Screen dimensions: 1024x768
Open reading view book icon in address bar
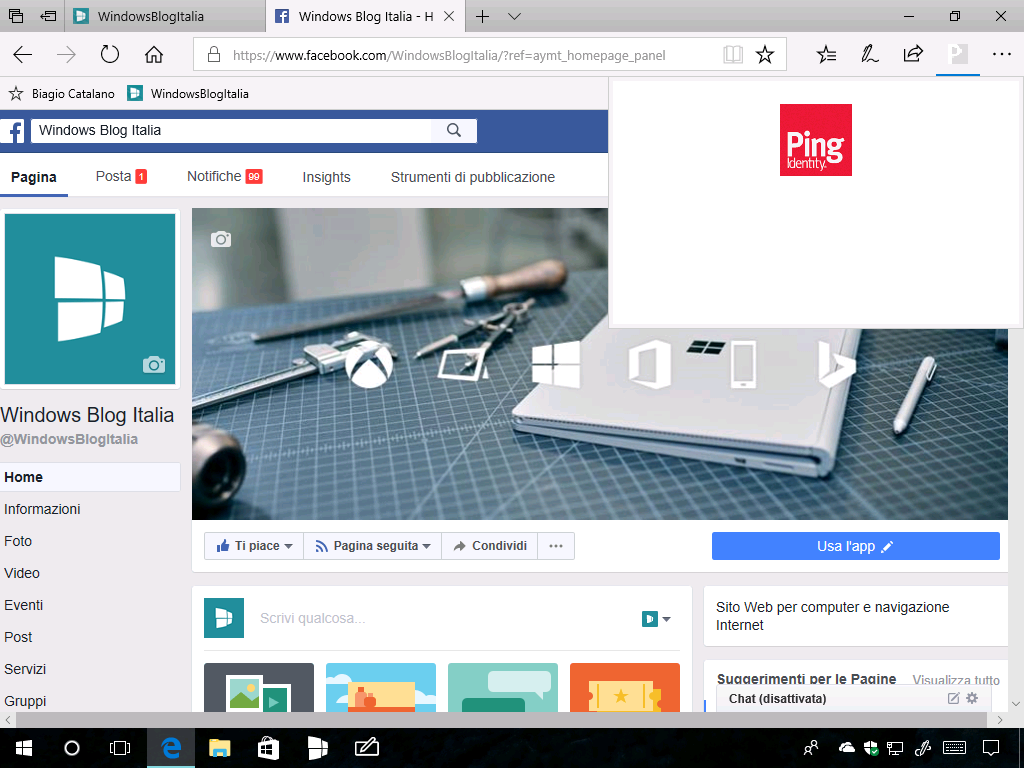click(x=733, y=55)
